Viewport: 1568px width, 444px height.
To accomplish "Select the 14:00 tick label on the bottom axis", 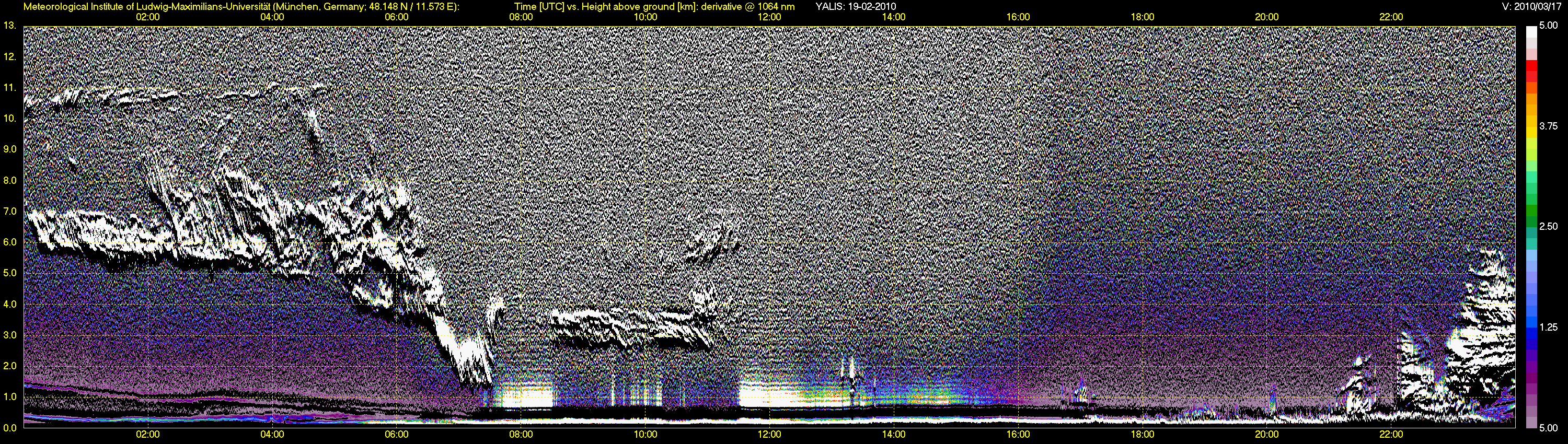I will (x=894, y=434).
